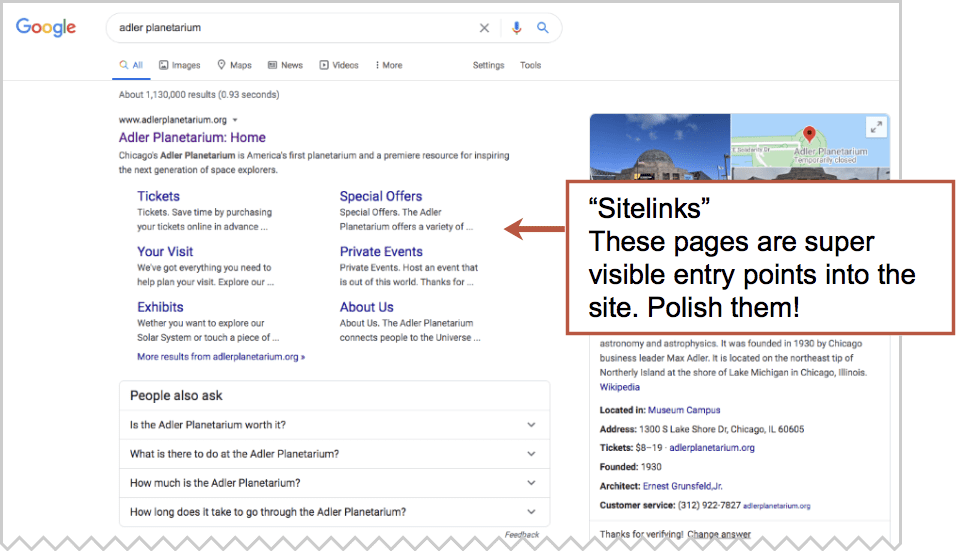Viewport: 972px width, 551px height.
Task: Expand 'How long does it take to go through' question
Action: [335, 512]
